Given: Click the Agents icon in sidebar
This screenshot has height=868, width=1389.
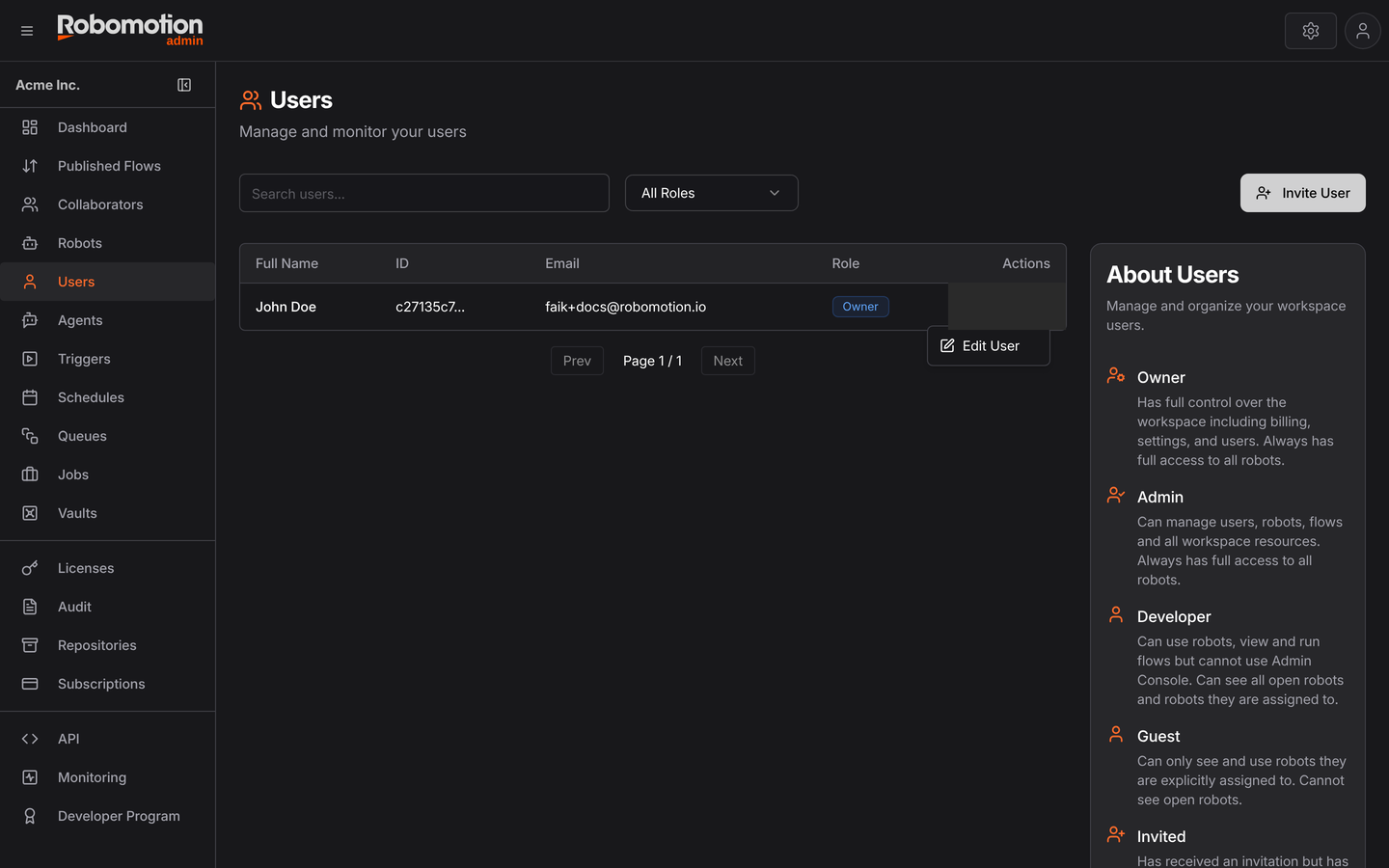Looking at the screenshot, I should (30, 320).
